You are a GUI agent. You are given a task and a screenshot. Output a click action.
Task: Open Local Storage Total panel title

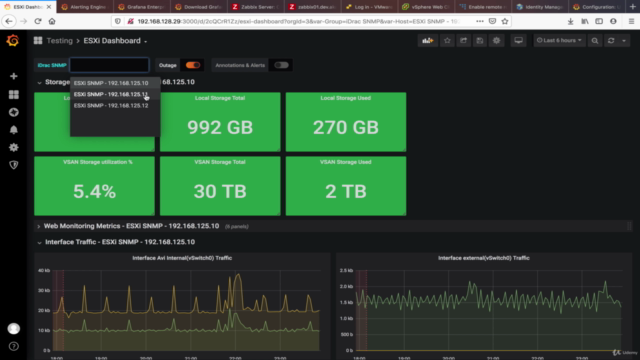220,98
